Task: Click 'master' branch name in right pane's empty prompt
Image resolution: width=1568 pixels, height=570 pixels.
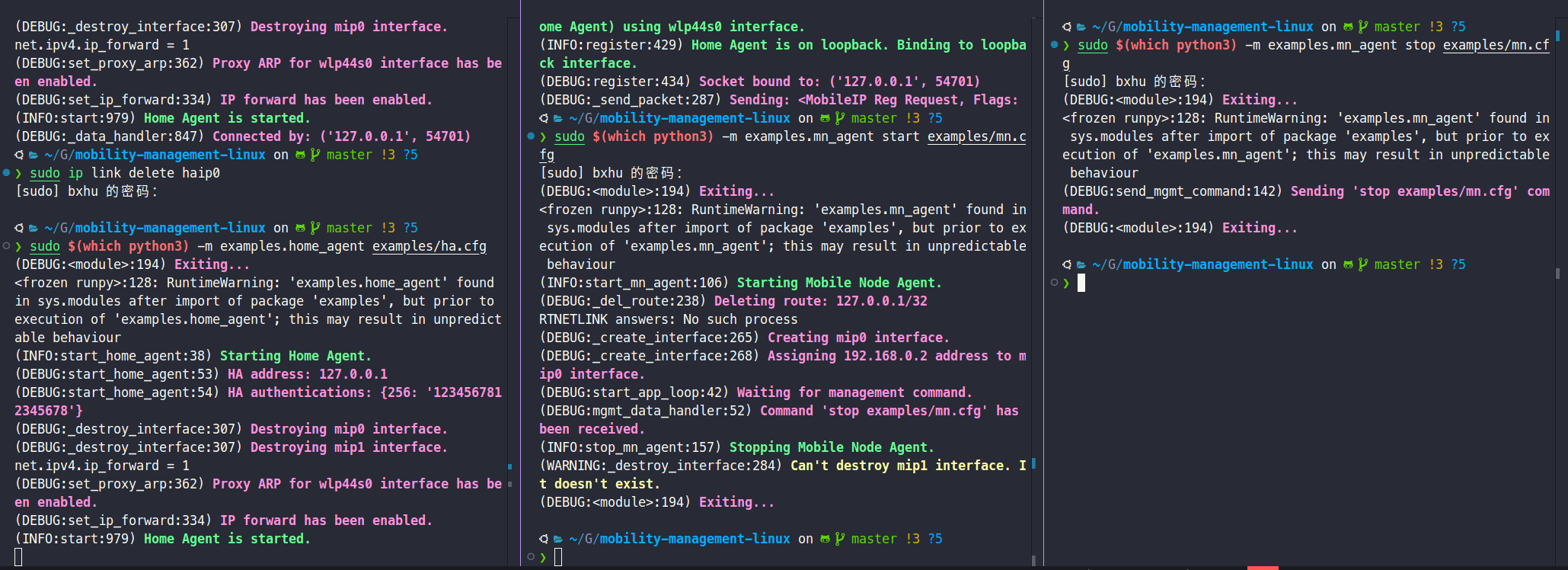Action: [x=1397, y=264]
